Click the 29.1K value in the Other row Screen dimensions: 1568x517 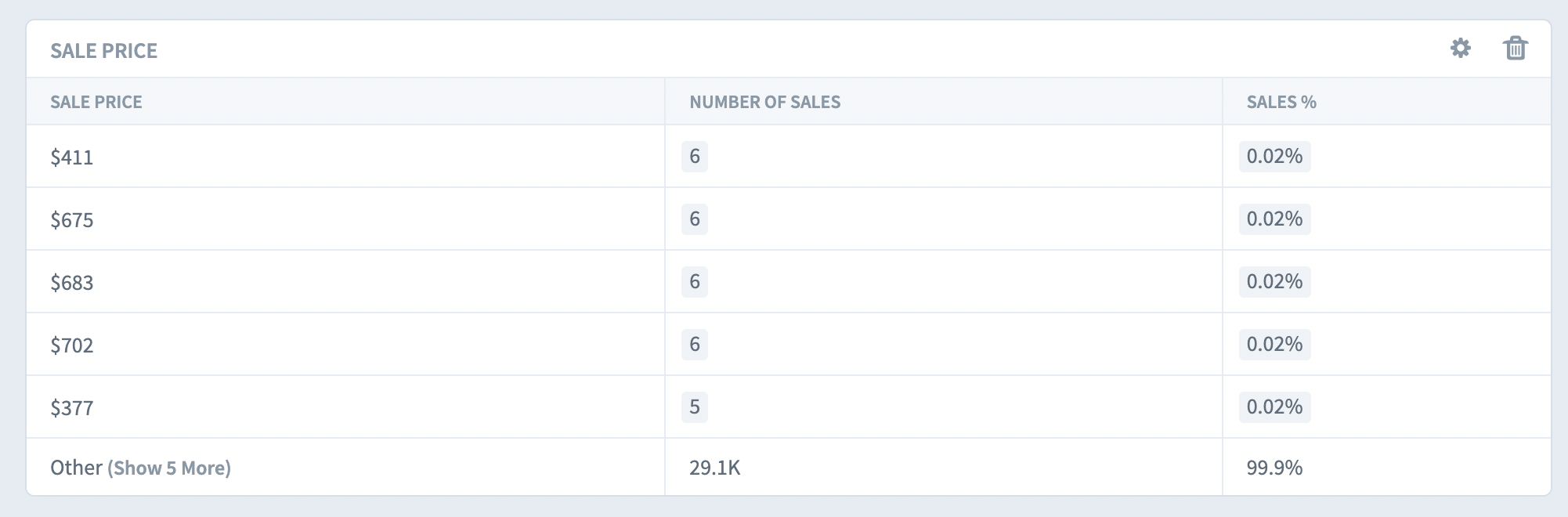click(x=715, y=468)
